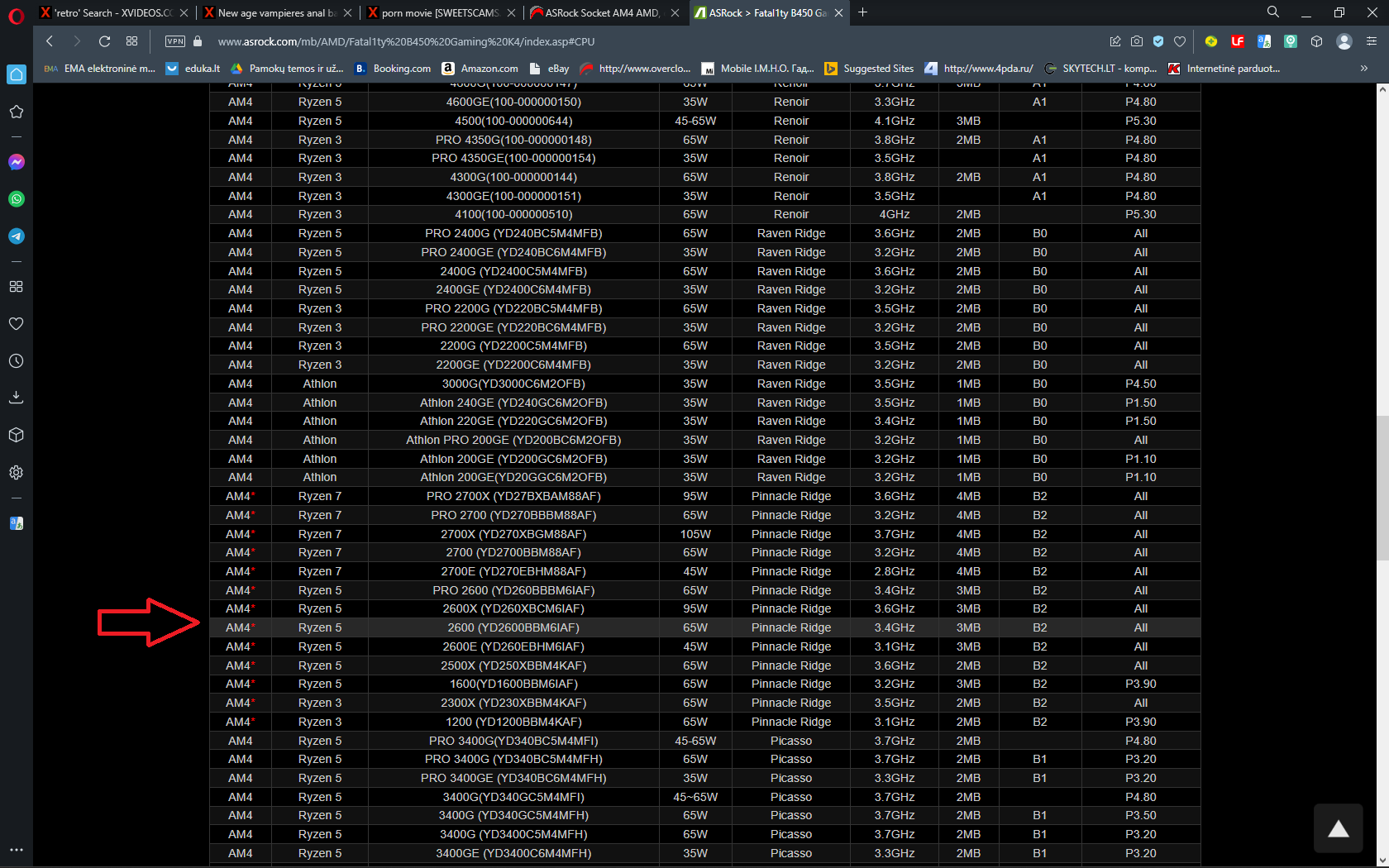Open the Speed Dial grid in the sidebar
Image resolution: width=1389 pixels, height=868 pixels.
17,287
